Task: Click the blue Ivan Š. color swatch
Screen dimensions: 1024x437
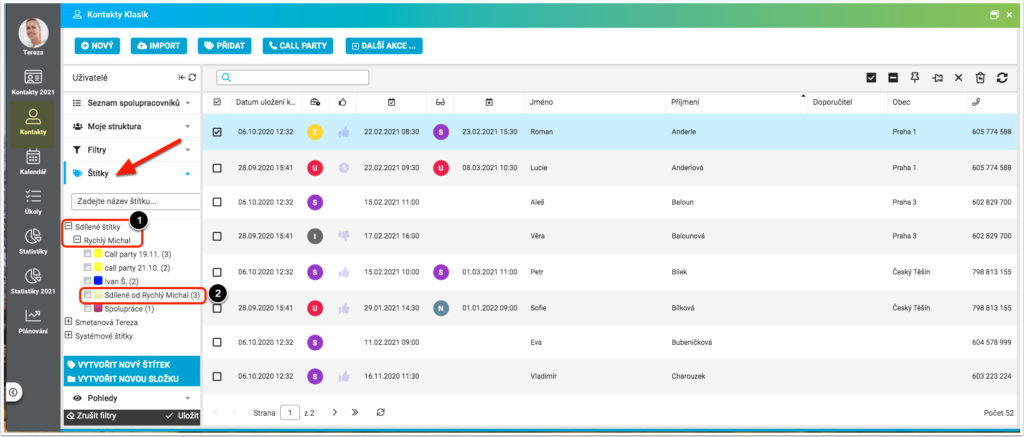Action: [98, 282]
